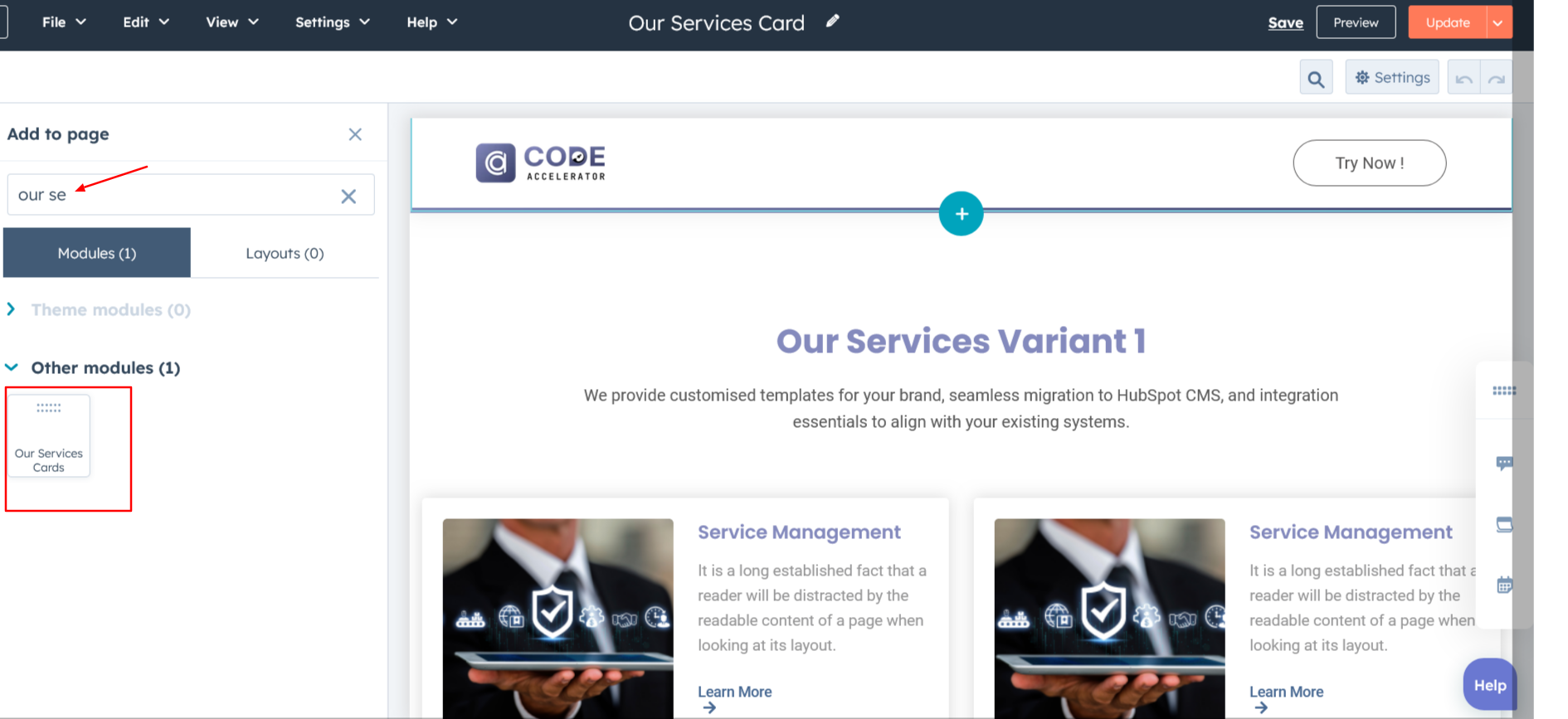Click the teal plus add-section button
Viewport: 1568px width, 719px height.
pos(961,214)
